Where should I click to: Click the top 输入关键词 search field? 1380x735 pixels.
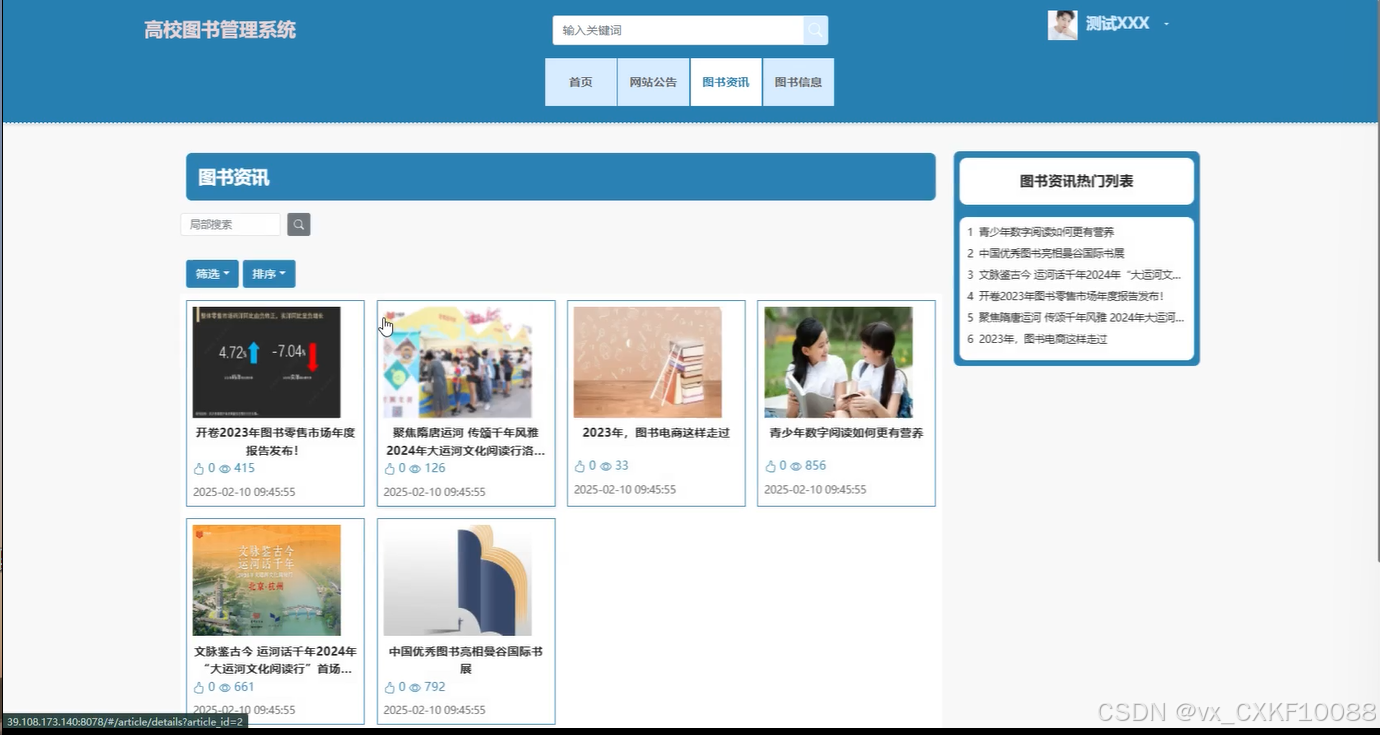(678, 30)
